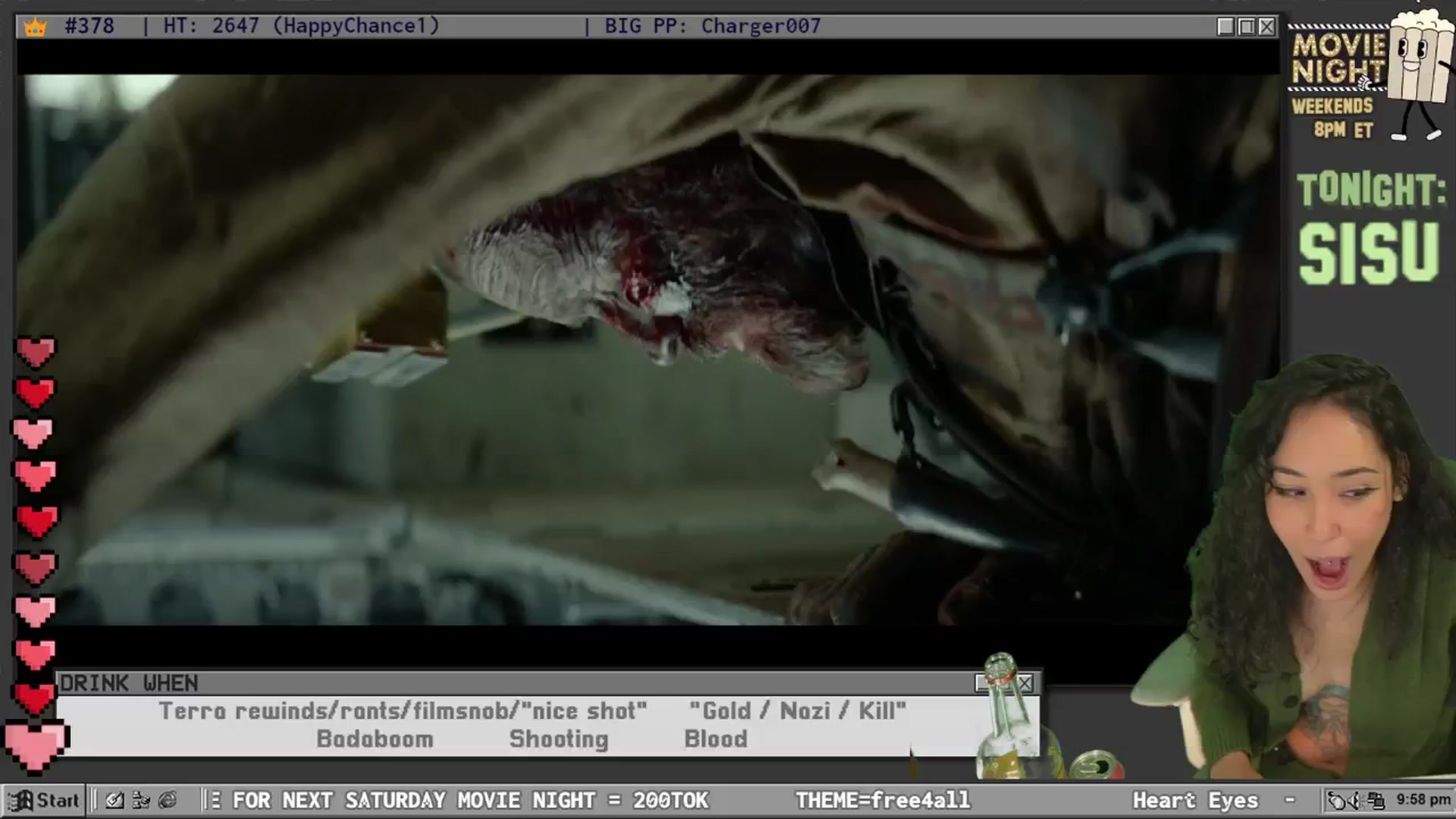Click the "Badaboom" drink rule
The width and height of the screenshot is (1456, 819).
click(375, 739)
